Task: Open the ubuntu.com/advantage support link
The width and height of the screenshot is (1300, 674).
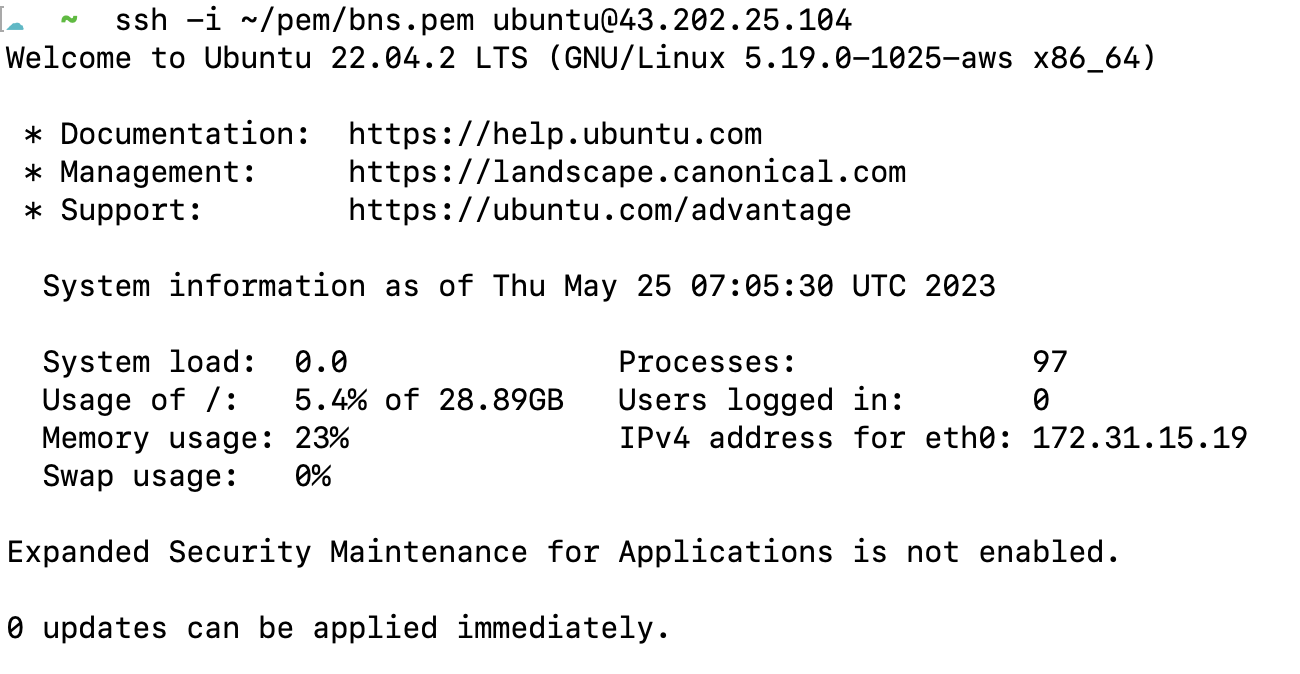Action: 600,211
